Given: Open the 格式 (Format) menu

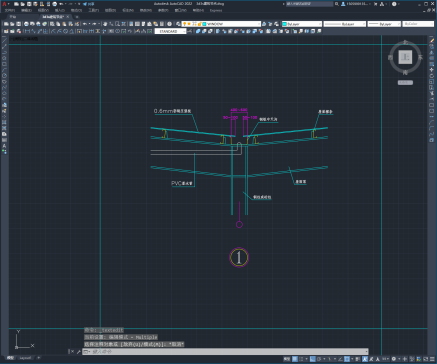Looking at the screenshot, I should point(76,10).
